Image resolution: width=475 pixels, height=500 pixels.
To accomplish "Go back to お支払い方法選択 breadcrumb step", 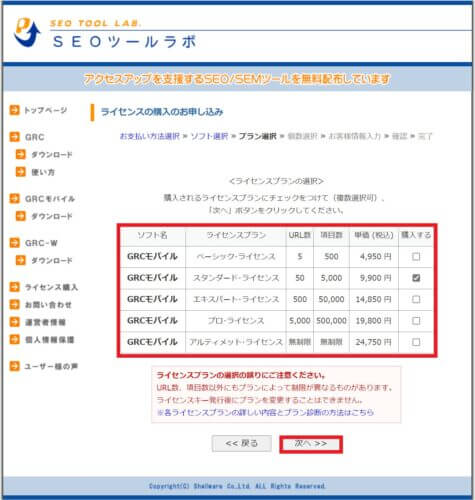I will coord(150,136).
